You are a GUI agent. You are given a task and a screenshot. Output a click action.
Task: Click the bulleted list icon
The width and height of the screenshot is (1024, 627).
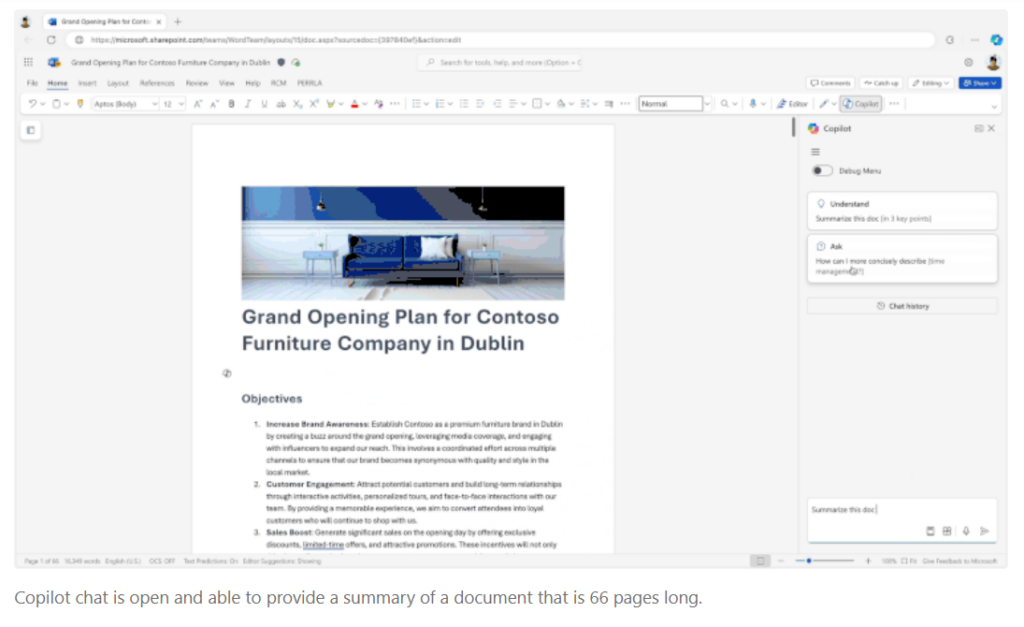(416, 104)
